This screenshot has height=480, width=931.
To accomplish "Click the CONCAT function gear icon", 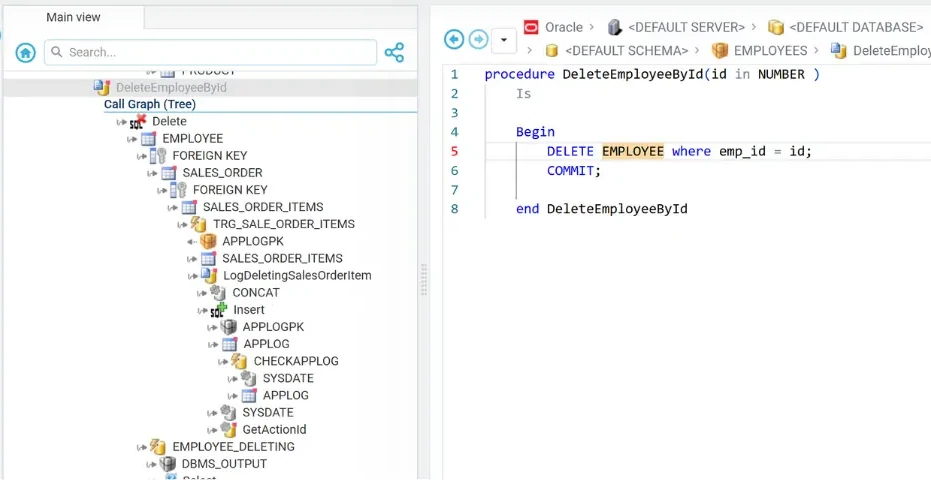I will tap(218, 293).
